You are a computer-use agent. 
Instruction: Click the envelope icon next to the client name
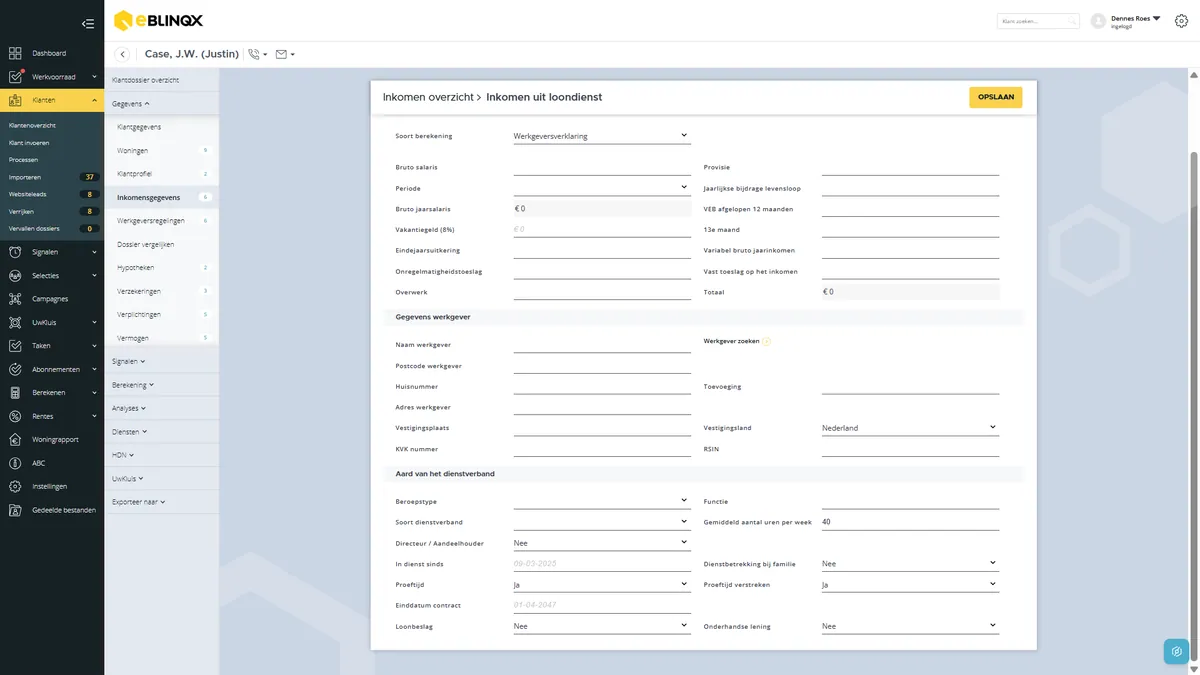(282, 54)
